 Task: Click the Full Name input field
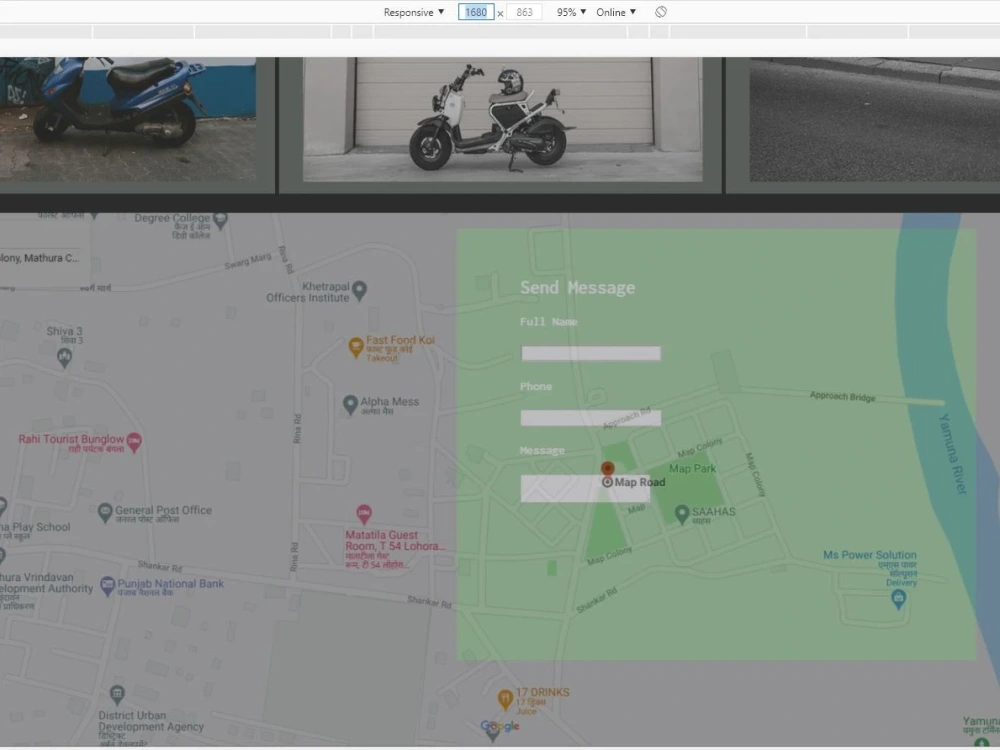(591, 353)
